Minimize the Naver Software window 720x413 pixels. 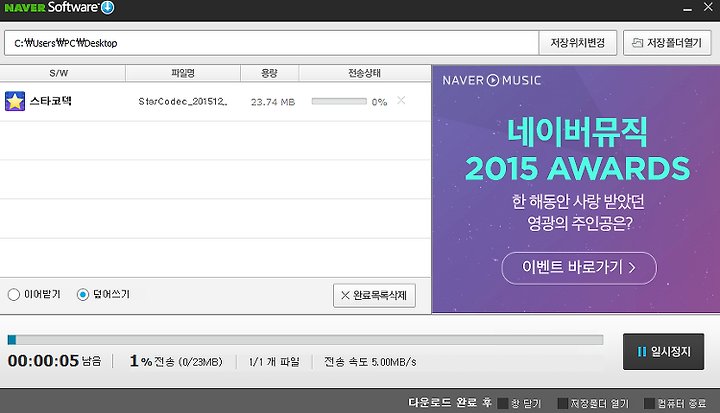[687, 8]
